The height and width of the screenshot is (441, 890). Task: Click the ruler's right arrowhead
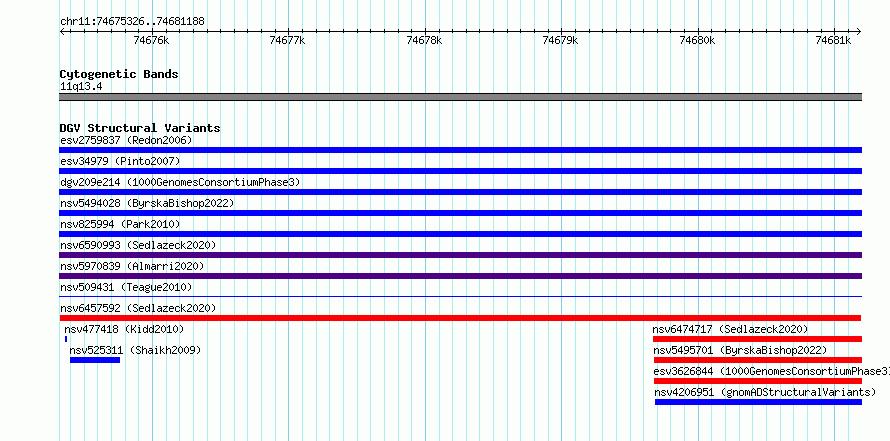[x=859, y=32]
